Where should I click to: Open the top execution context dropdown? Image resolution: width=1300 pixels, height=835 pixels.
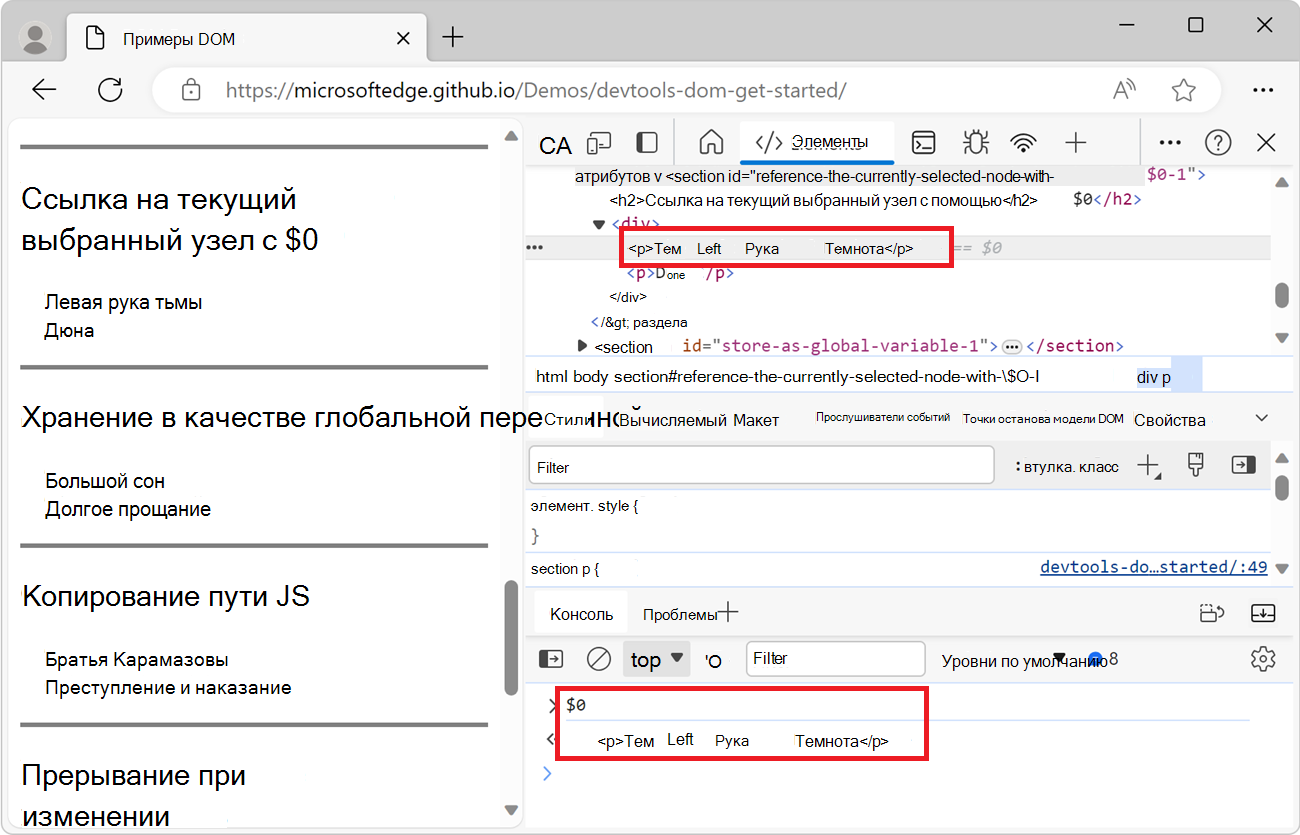coord(656,659)
